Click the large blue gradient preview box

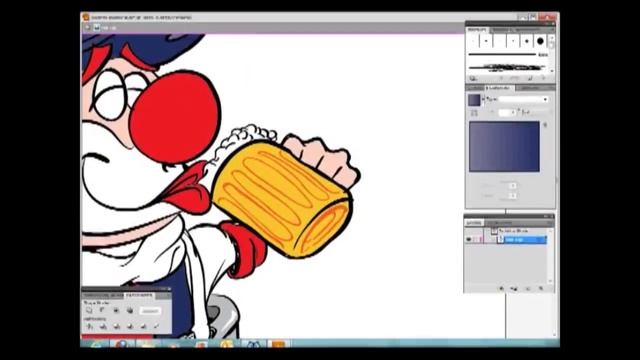(504, 146)
